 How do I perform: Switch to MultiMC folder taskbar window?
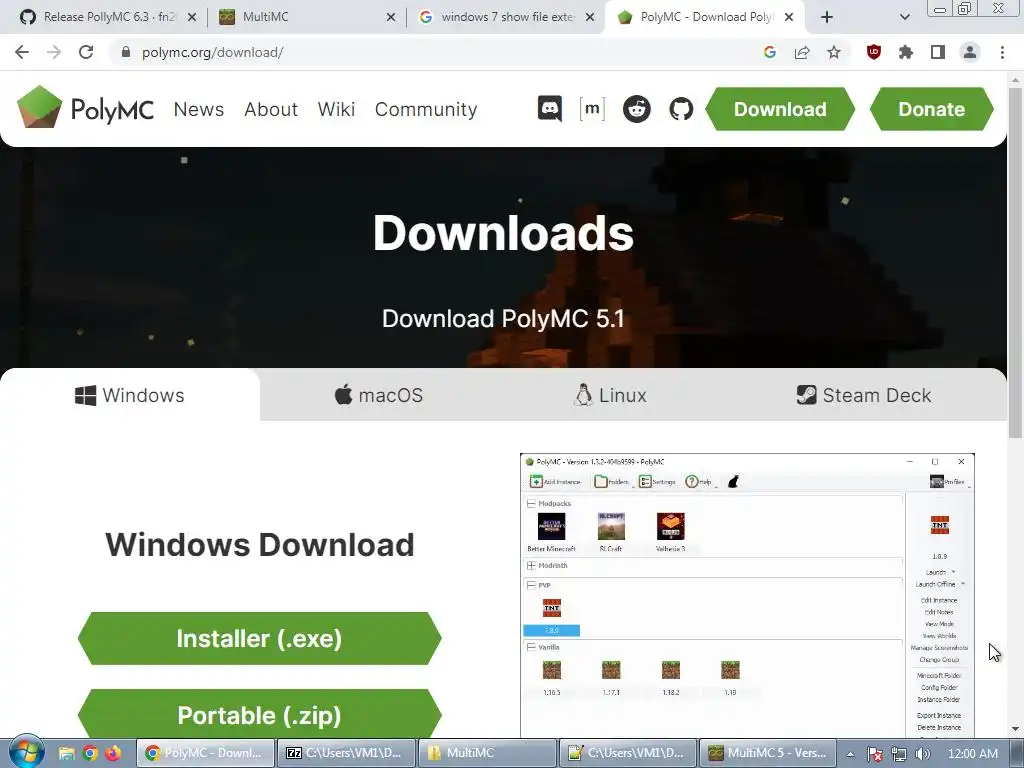487,753
